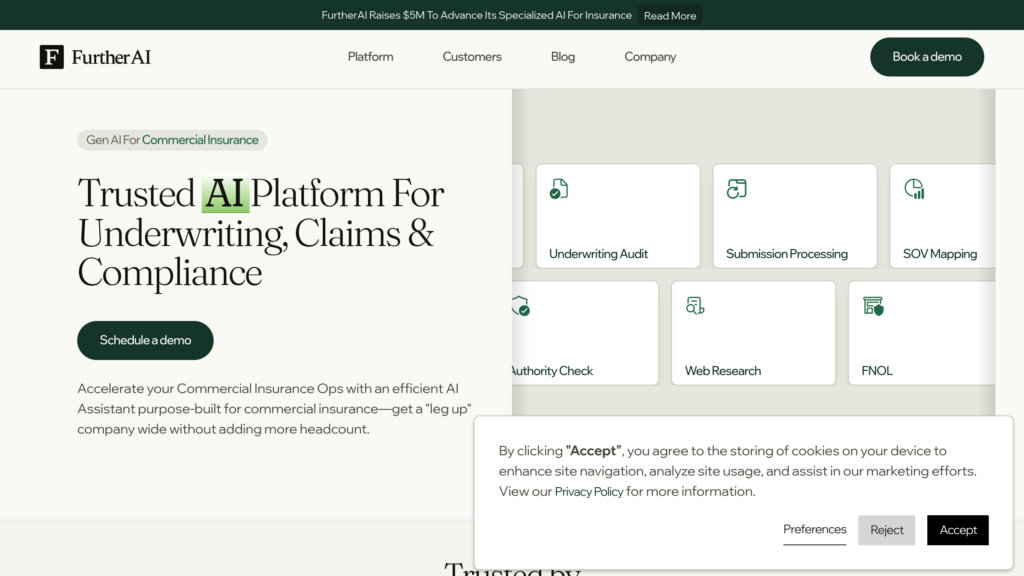Screen dimensions: 1024x576
Task: Open the Company menu
Action: tap(650, 57)
